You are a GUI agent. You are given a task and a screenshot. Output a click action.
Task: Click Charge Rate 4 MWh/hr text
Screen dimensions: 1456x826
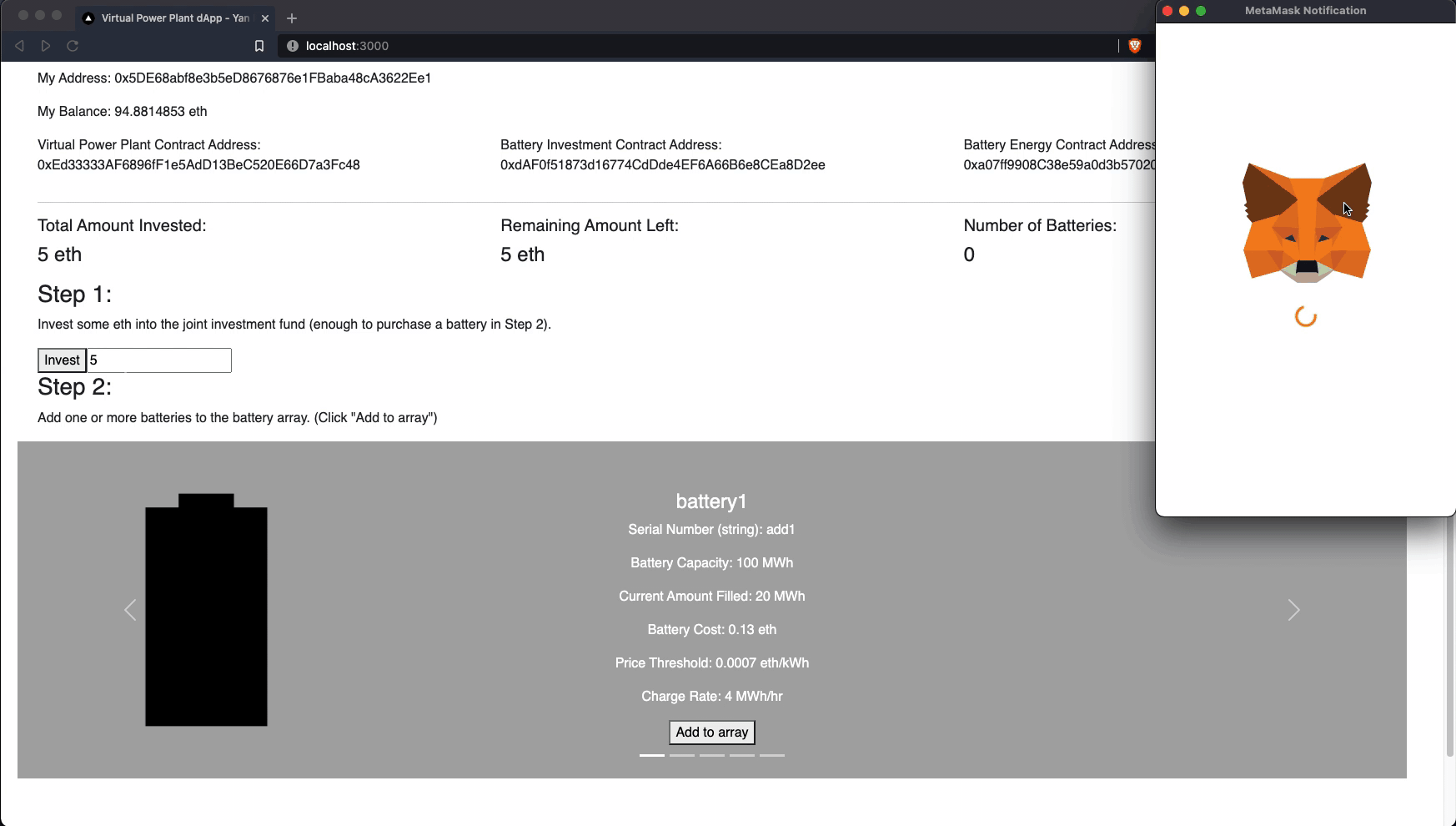click(711, 697)
